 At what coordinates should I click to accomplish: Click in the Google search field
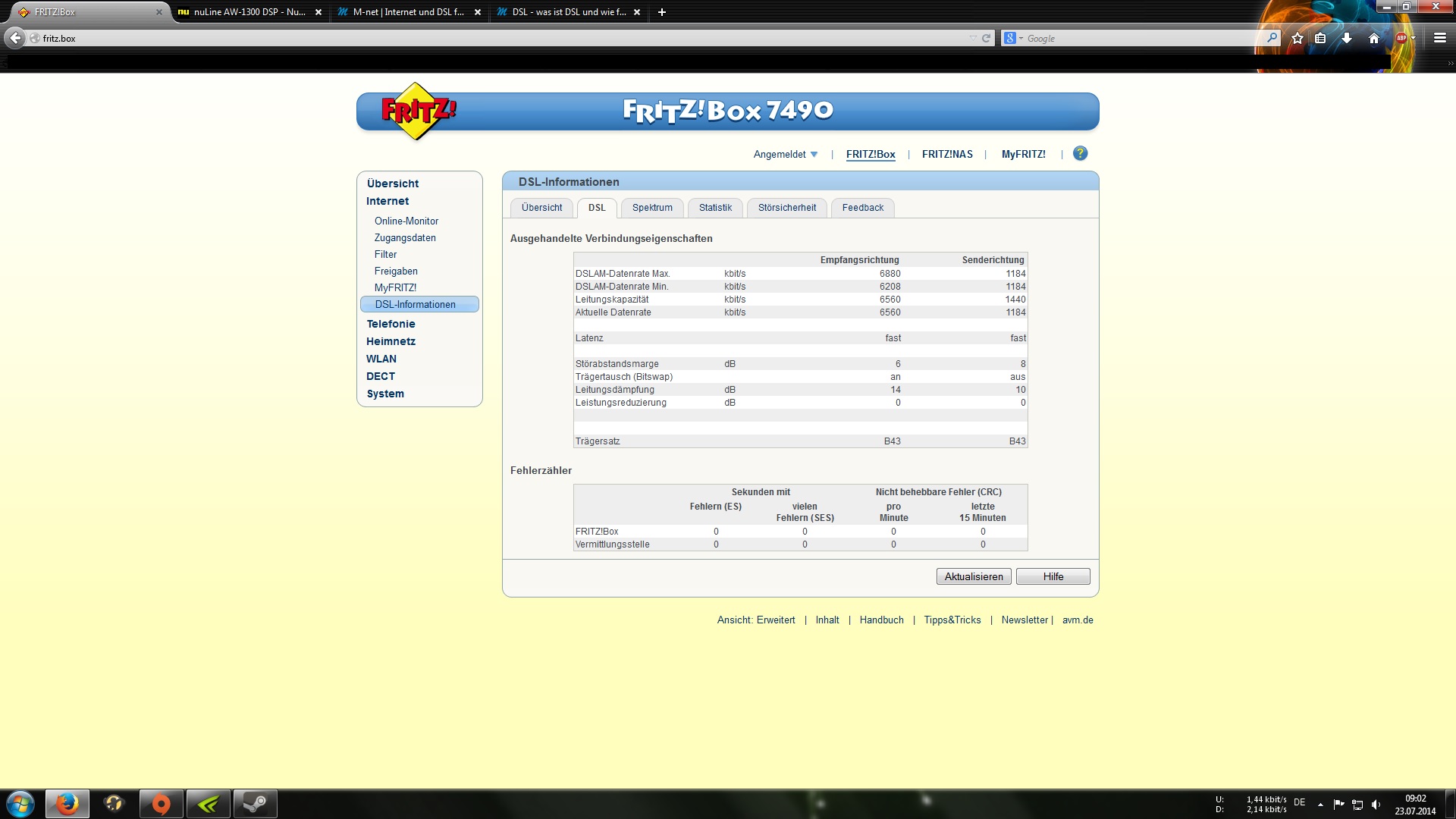1137,38
